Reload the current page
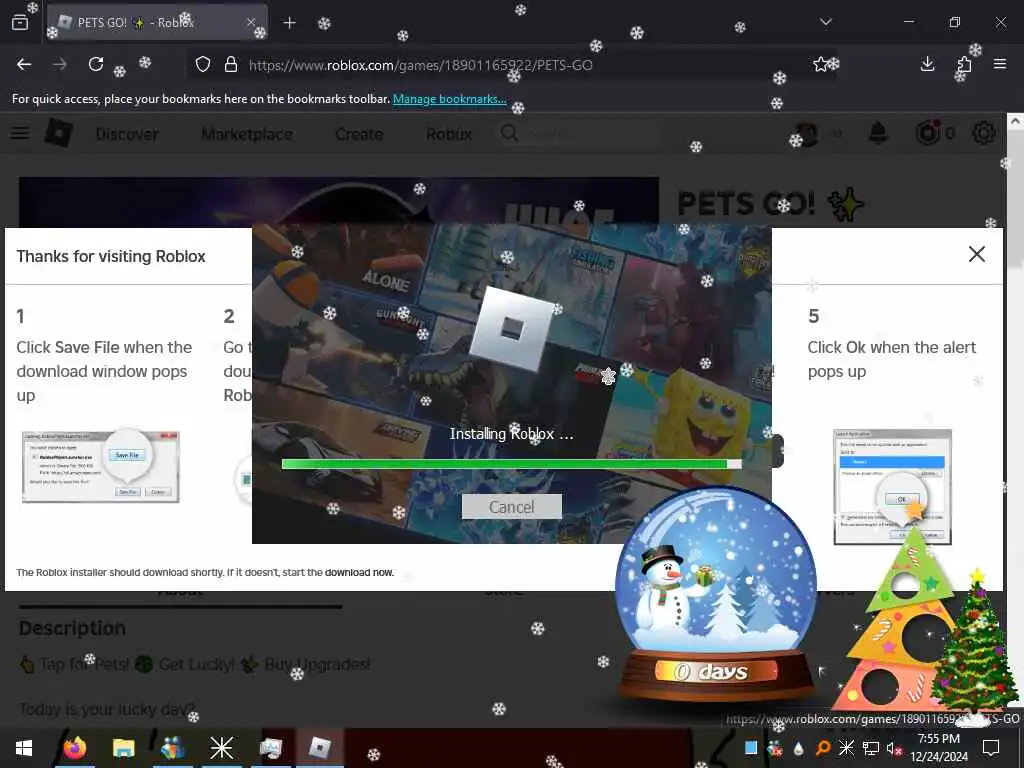 click(x=96, y=64)
